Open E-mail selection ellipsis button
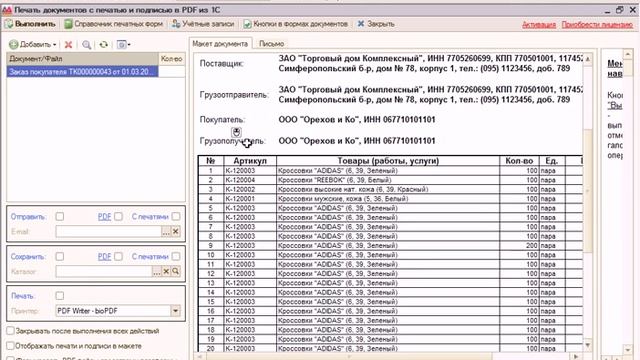Screen dimensions: 640x360 tap(166, 231)
